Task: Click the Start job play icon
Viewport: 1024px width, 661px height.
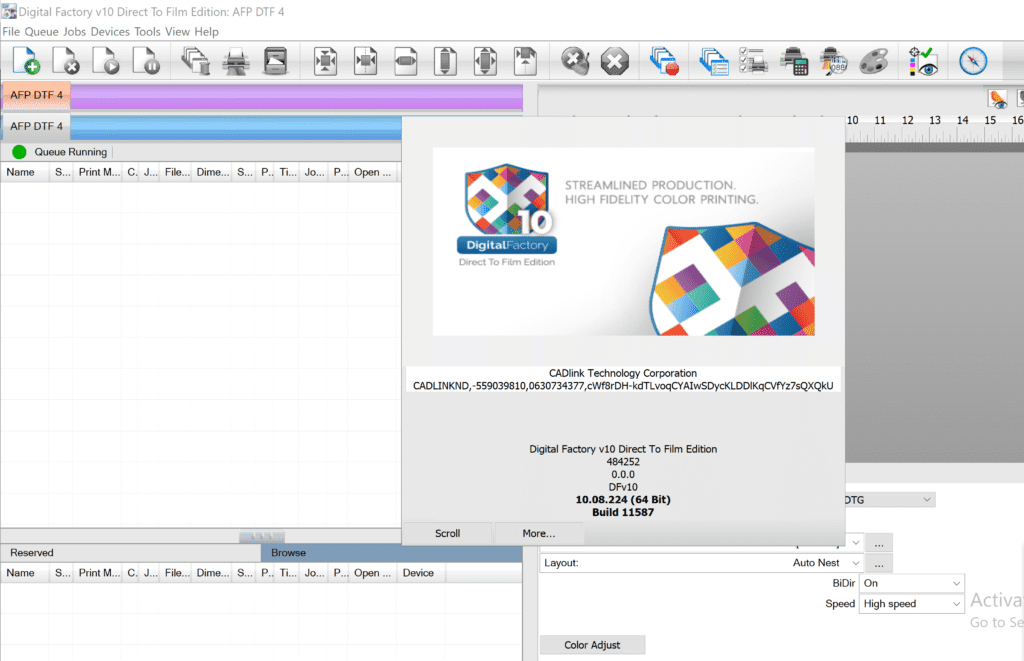Action: (106, 61)
